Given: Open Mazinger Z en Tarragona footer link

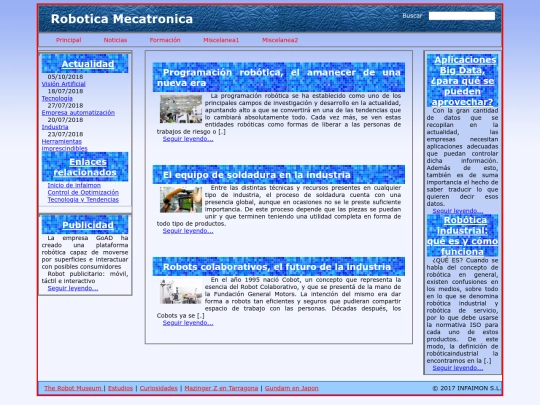Looking at the screenshot, I should point(221,388).
